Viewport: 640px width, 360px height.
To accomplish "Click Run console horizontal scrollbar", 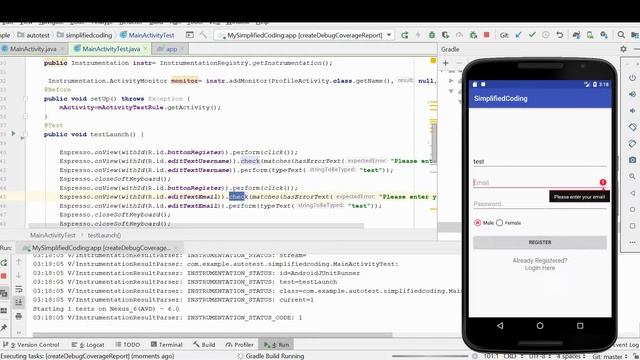I will [212, 335].
